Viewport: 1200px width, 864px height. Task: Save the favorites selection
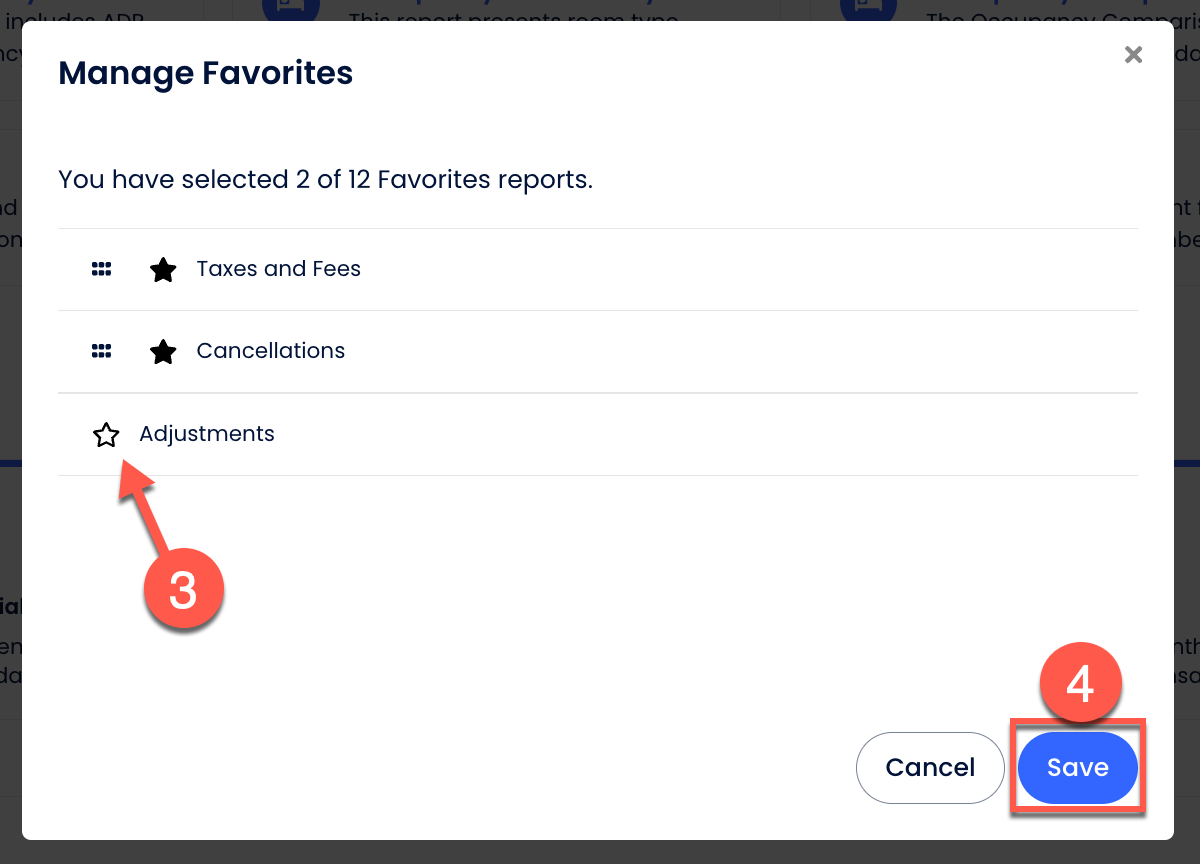(x=1078, y=768)
